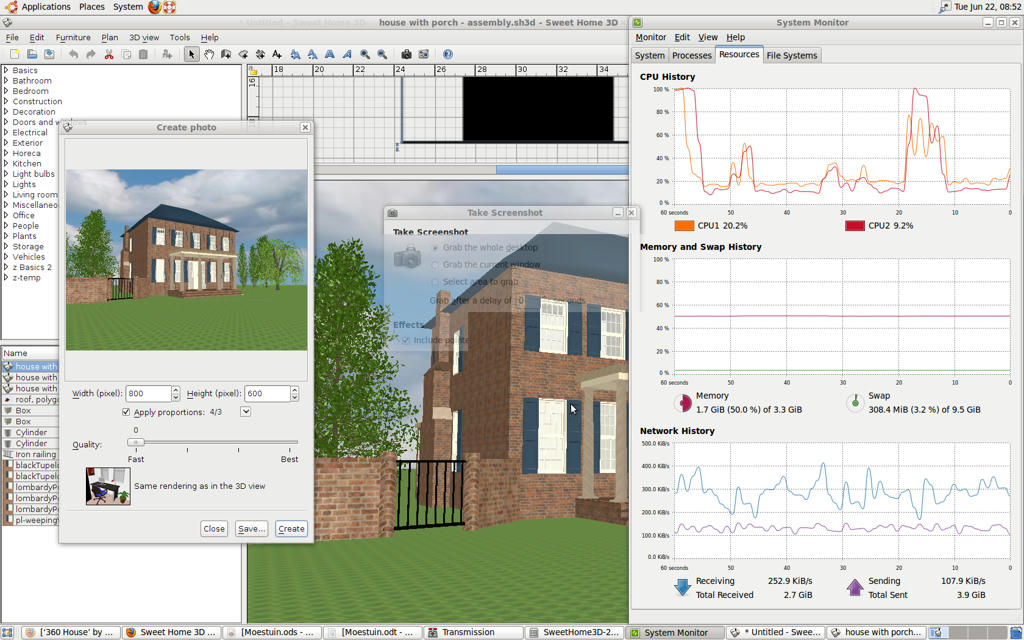Viewport: 1024px width, 640px height.
Task: Expand the Bedroom catalog category
Action: pyautogui.click(x=6, y=91)
